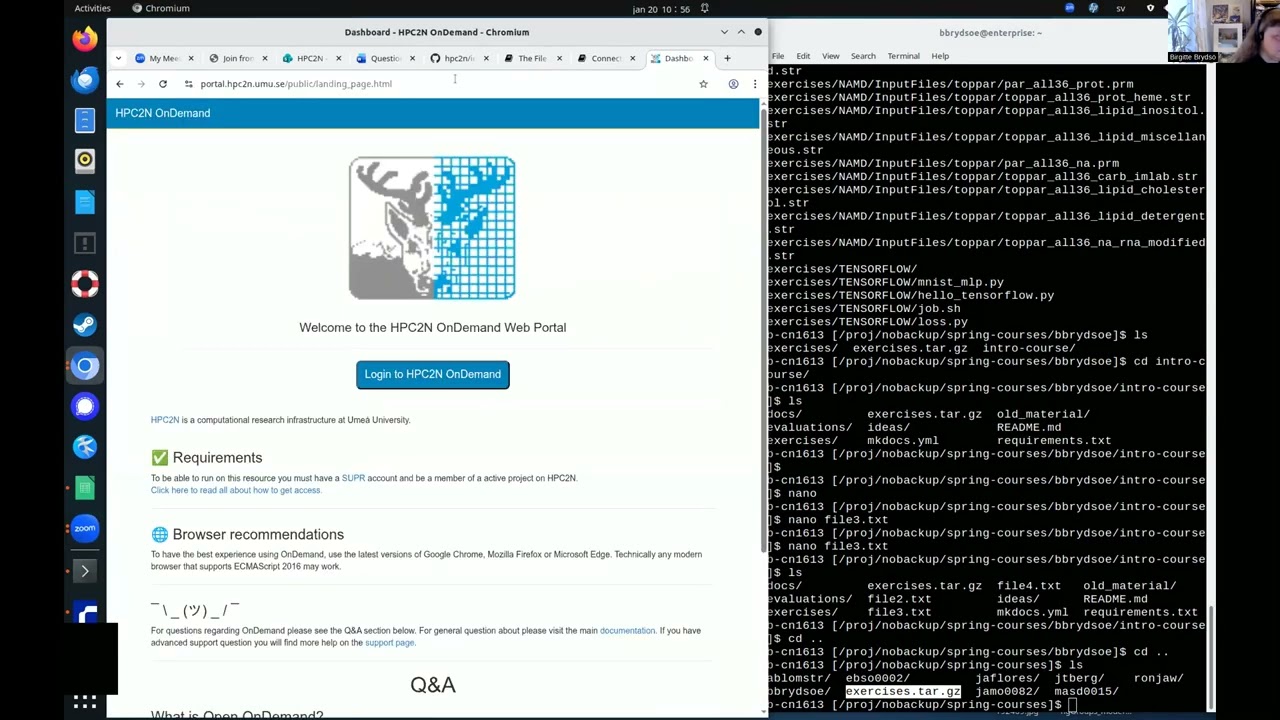Viewport: 1280px width, 720px height.
Task: Open Chromium app menu in top bar
Action: pyautogui.click(x=161, y=8)
